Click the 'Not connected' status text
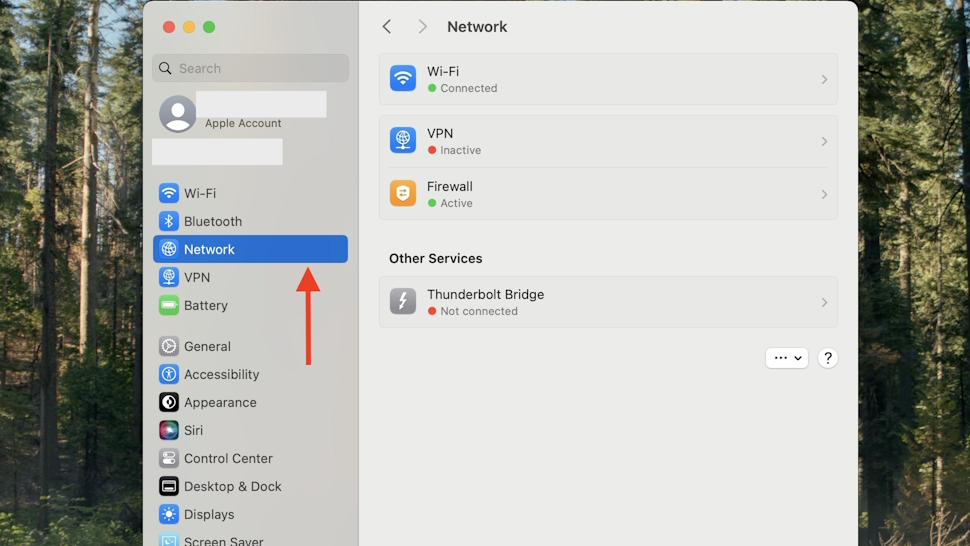970x546 pixels. pyautogui.click(x=479, y=311)
